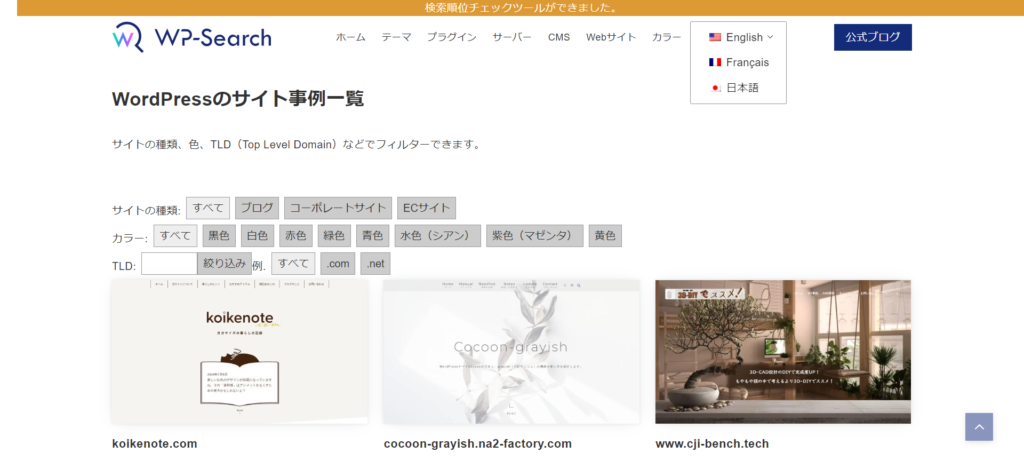This screenshot has height=469, width=1024.
Task: Open the koikenote site thumbnail
Action: pos(240,351)
